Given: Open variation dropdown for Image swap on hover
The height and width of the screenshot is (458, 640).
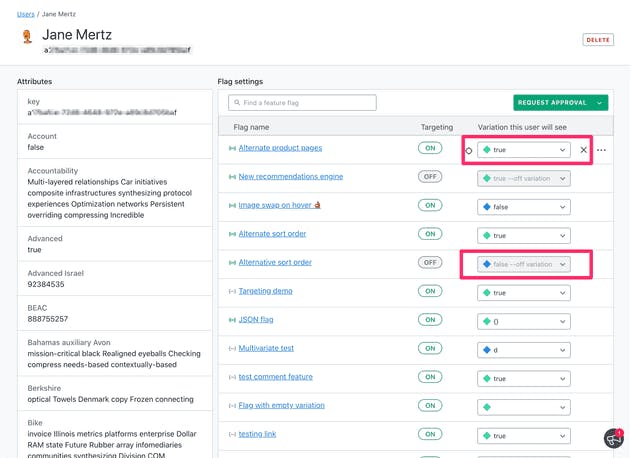Looking at the screenshot, I should 523,207.
